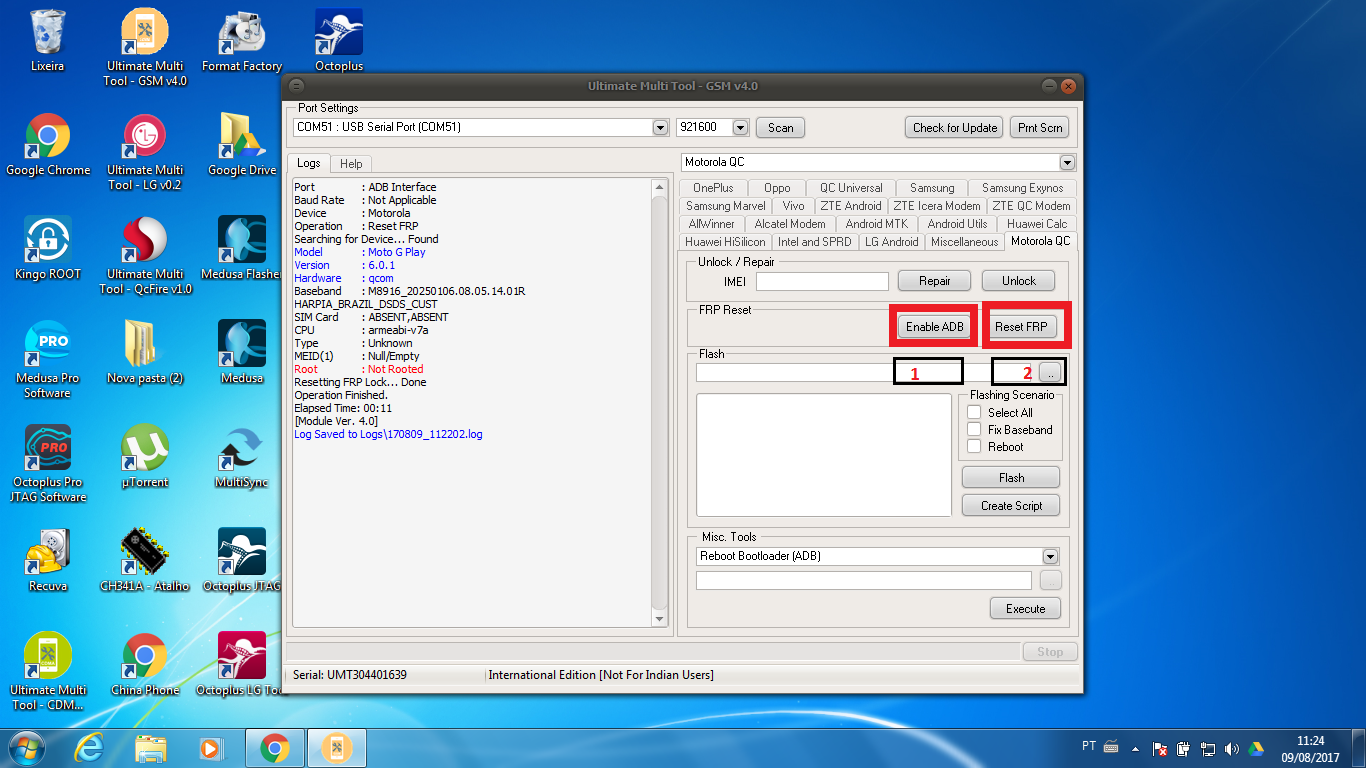Open the Nova pasta (2) folder
Image resolution: width=1366 pixels, height=768 pixels.
(x=145, y=353)
